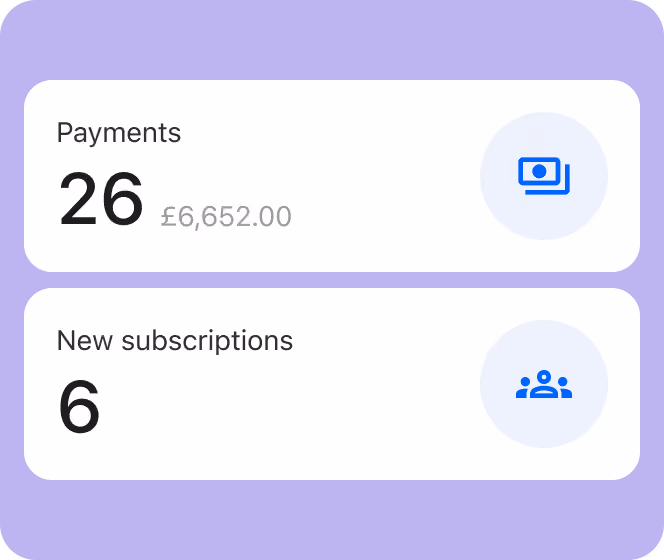
Task: Select the circular badge behind subscribers icon
Action: [544, 384]
